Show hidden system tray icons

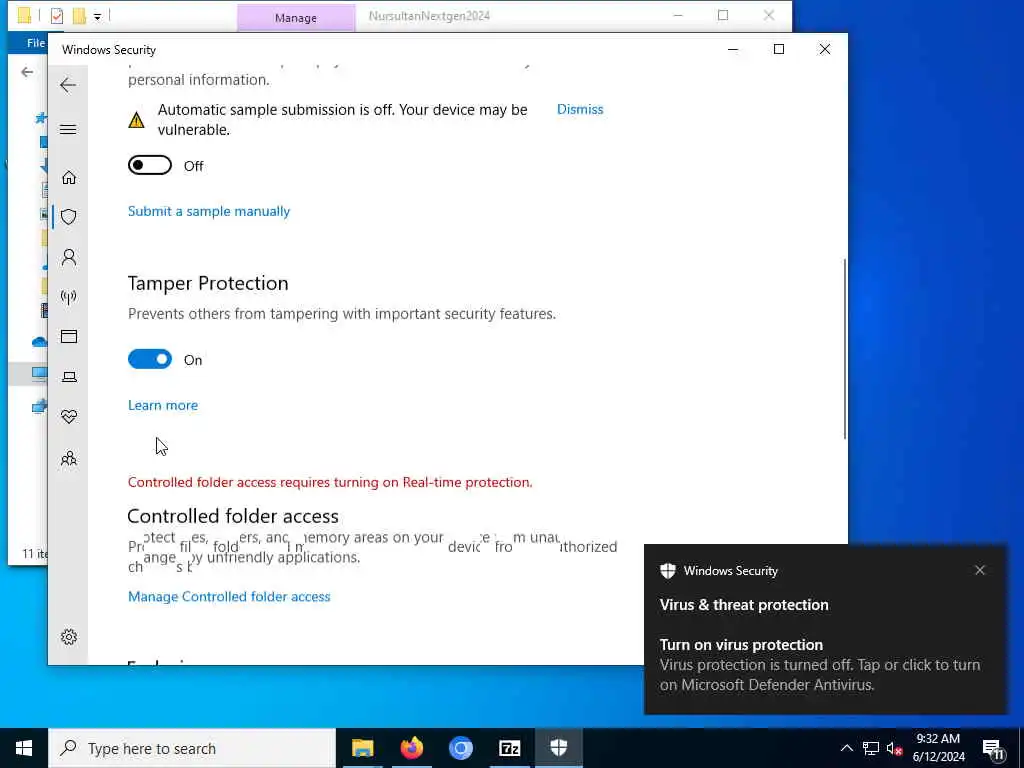(x=846, y=748)
